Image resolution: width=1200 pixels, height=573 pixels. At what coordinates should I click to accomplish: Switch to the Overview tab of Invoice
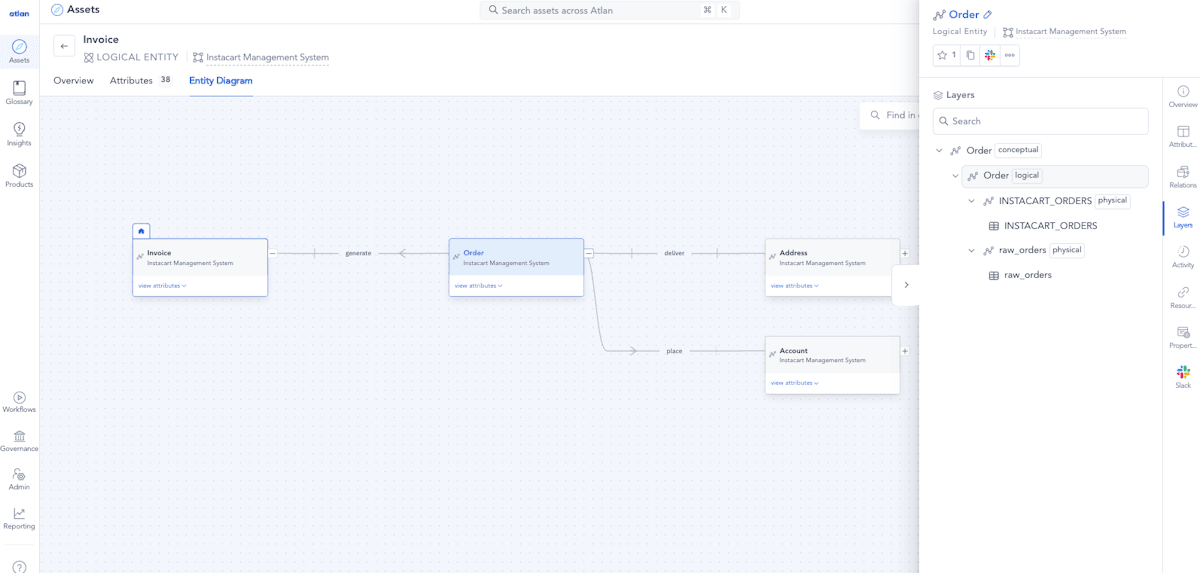(74, 81)
